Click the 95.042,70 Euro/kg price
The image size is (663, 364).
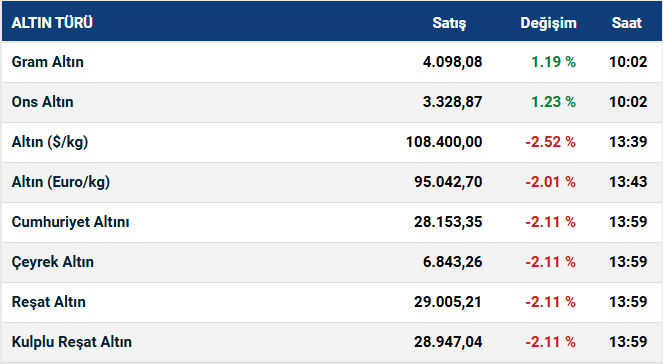[x=448, y=182]
